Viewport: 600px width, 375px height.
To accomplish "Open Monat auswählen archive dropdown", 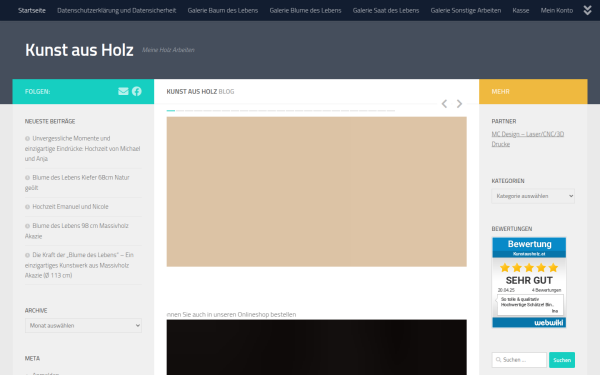I will pos(83,326).
